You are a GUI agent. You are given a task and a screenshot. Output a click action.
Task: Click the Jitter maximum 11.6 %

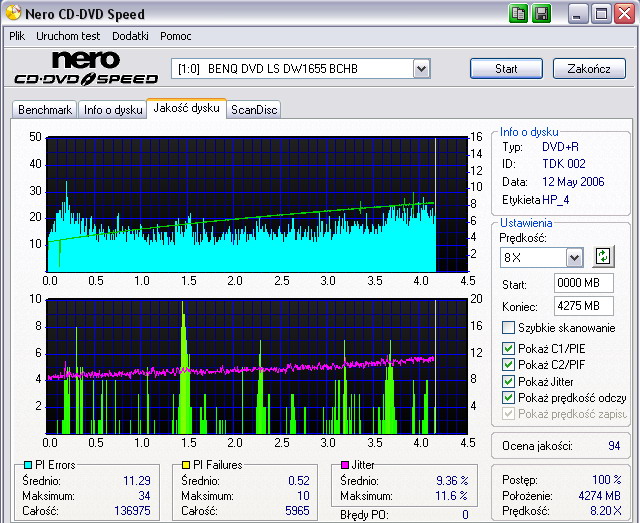(x=451, y=496)
